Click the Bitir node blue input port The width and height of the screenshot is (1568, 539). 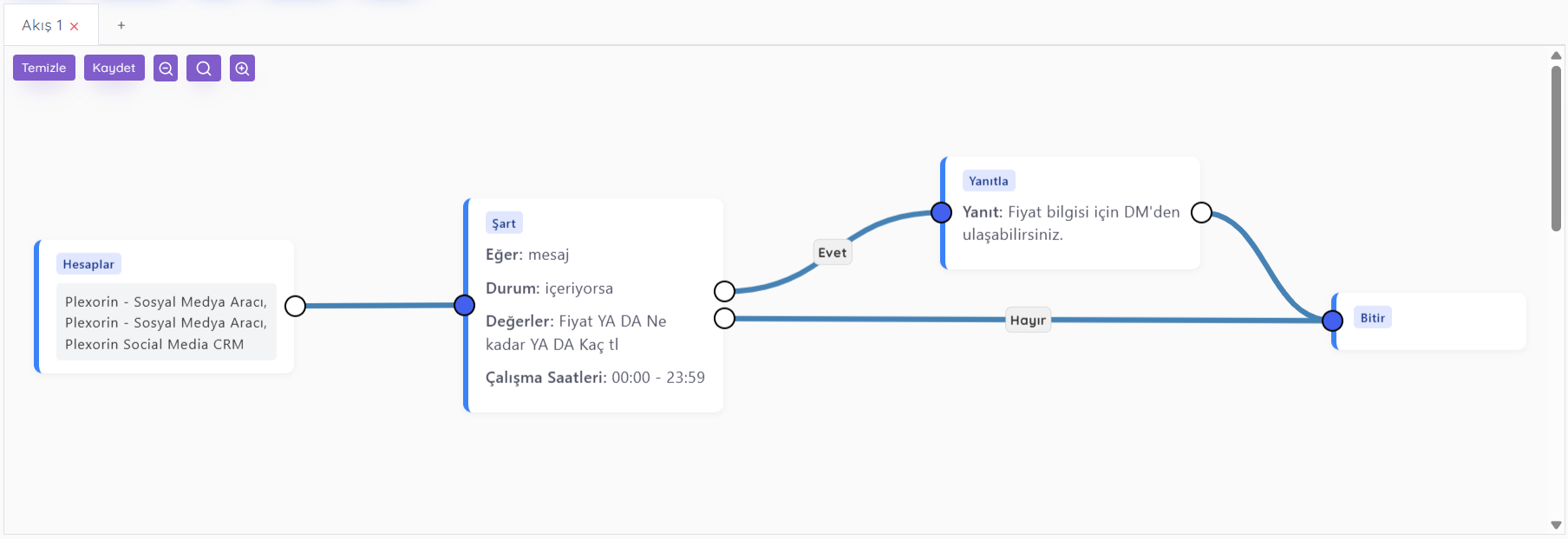click(1333, 321)
